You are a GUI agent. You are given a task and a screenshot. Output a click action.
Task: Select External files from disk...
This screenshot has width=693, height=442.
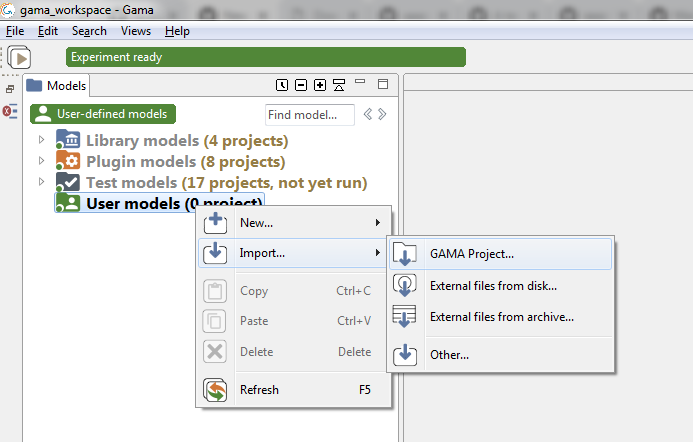pos(501,286)
